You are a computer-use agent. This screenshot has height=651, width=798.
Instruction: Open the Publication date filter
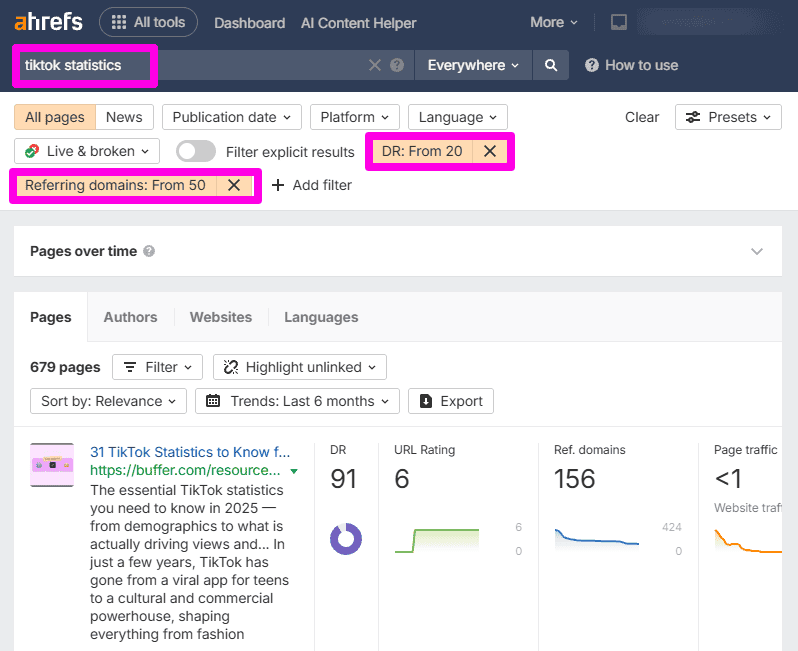tap(232, 117)
